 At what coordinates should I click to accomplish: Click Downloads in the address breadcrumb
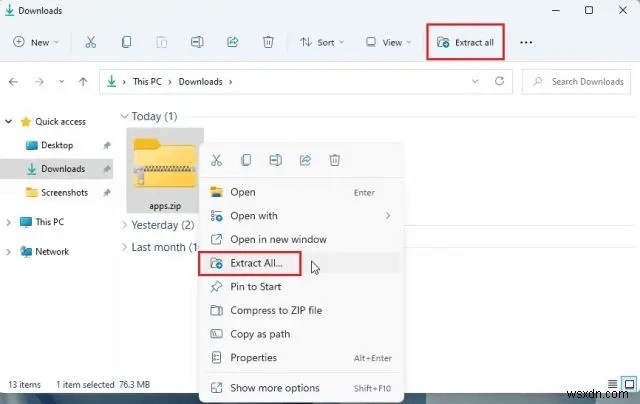[x=200, y=82]
